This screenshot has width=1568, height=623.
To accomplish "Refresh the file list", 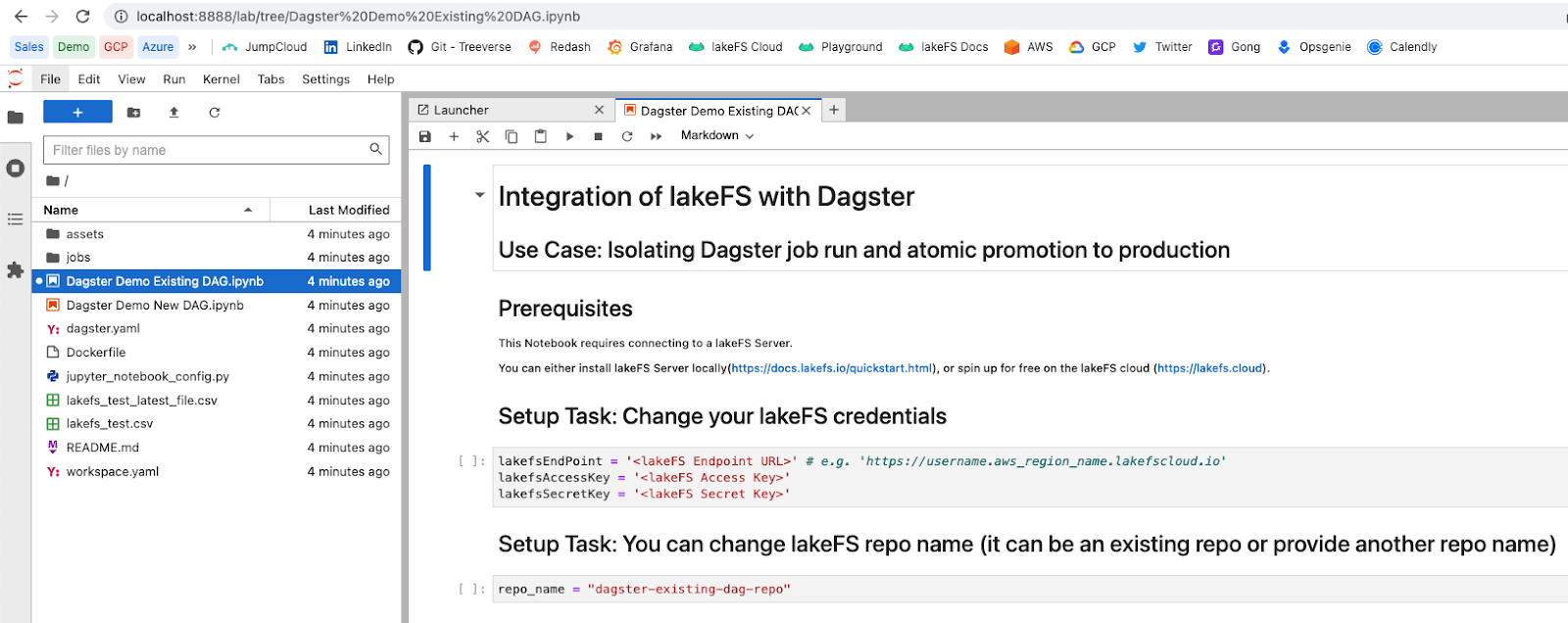I will (214, 113).
